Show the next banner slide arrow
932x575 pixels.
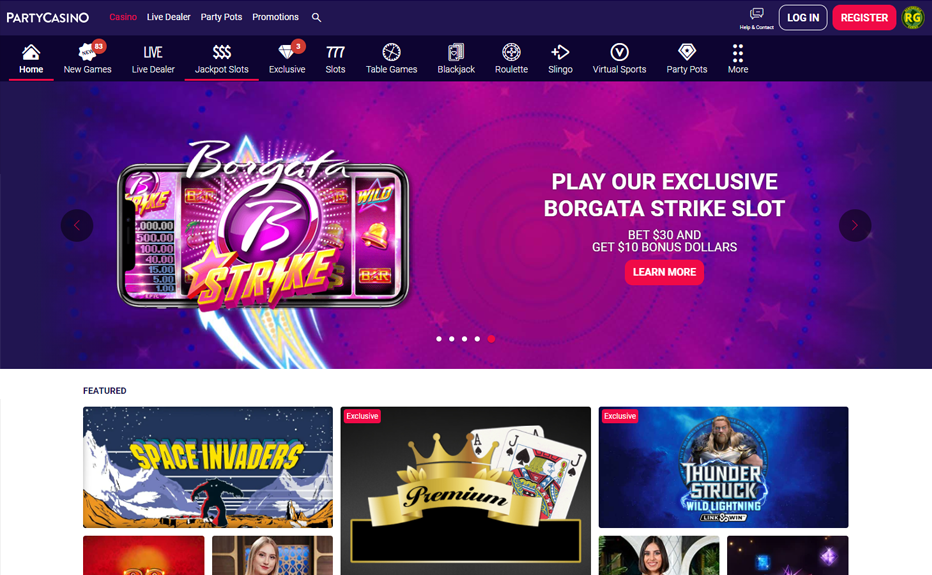pyautogui.click(x=855, y=225)
